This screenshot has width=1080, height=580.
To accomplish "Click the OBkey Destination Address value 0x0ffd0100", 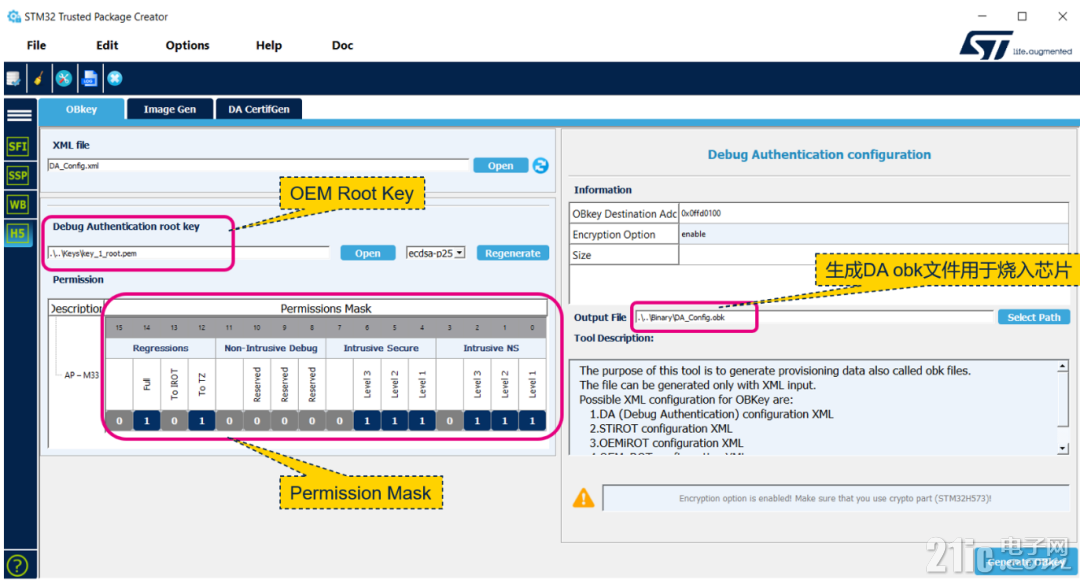I will click(874, 214).
